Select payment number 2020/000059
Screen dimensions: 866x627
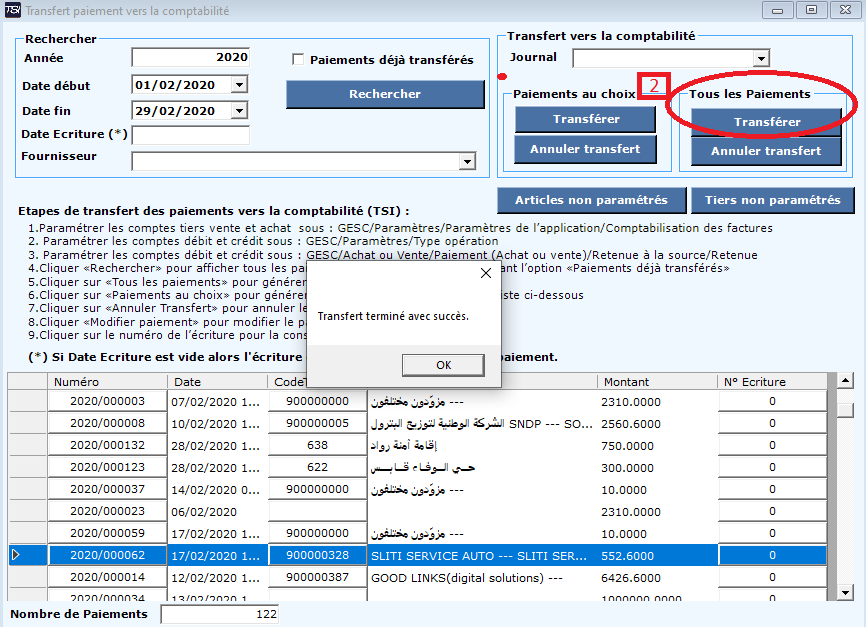click(x=107, y=533)
